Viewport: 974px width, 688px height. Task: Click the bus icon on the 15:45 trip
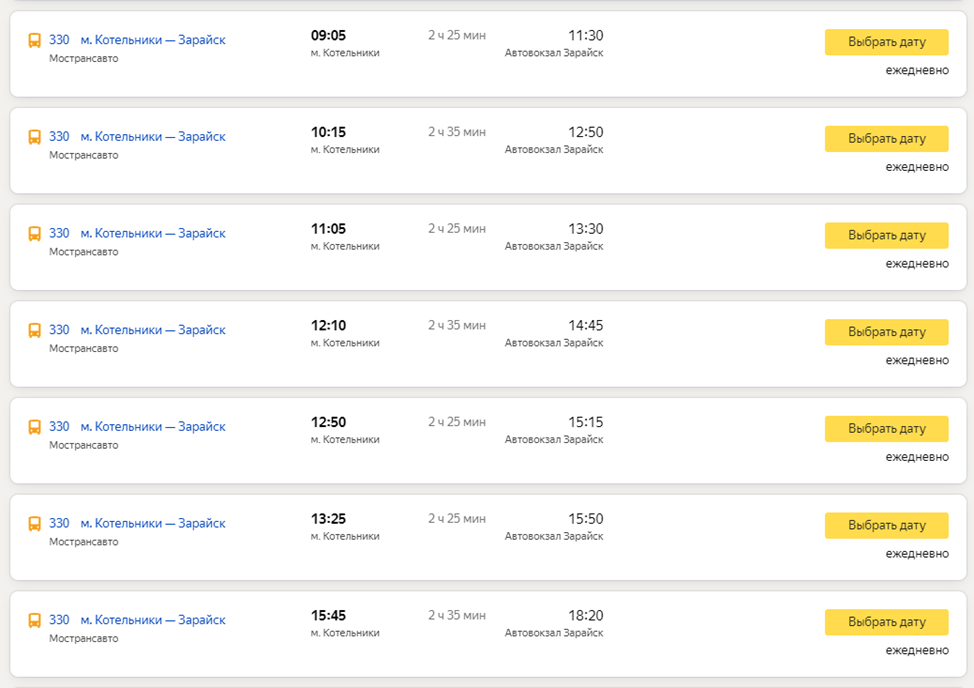[35, 621]
